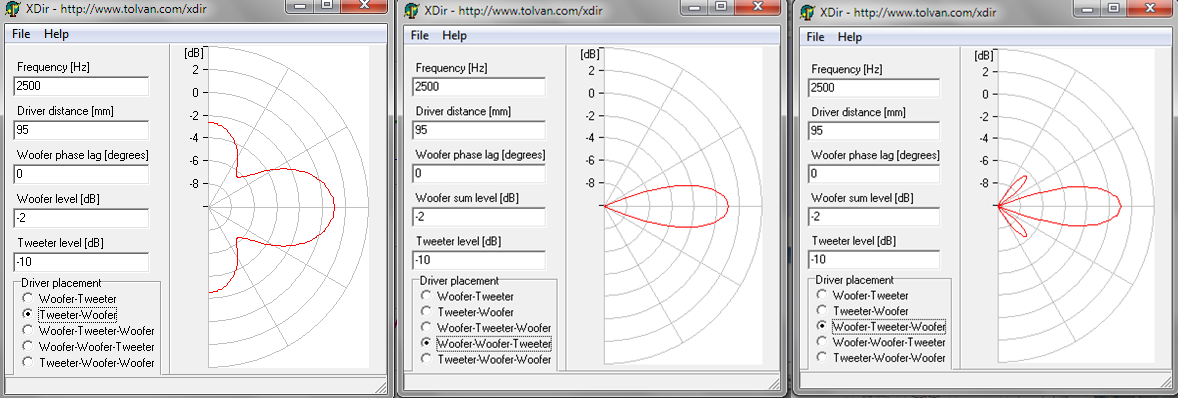The width and height of the screenshot is (1178, 398).
Task: Open the Help menu in the middle XDir window
Action: [x=454, y=35]
